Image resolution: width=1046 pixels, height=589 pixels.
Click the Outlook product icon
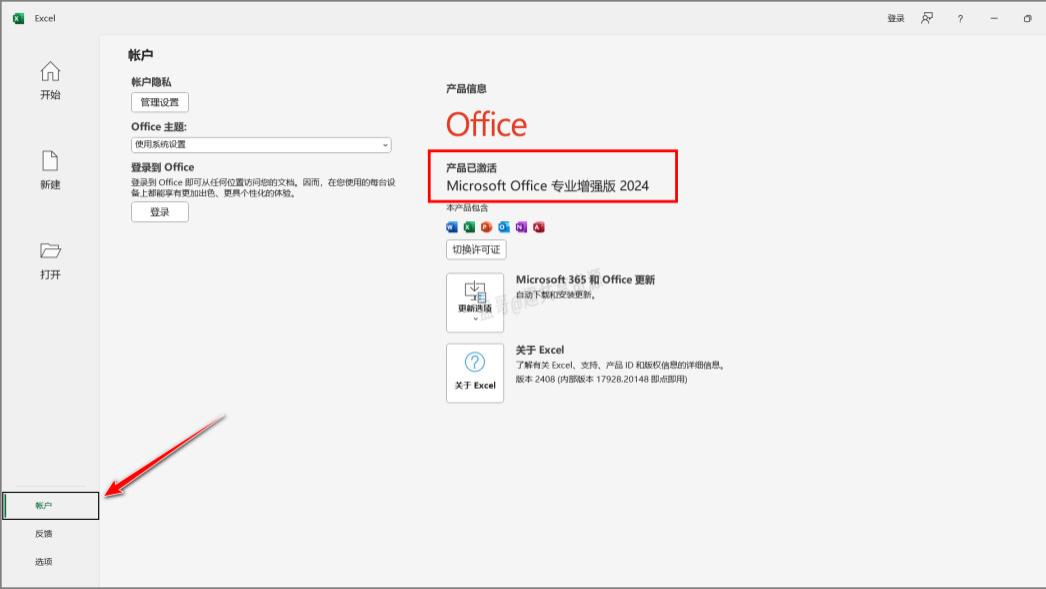pos(504,227)
